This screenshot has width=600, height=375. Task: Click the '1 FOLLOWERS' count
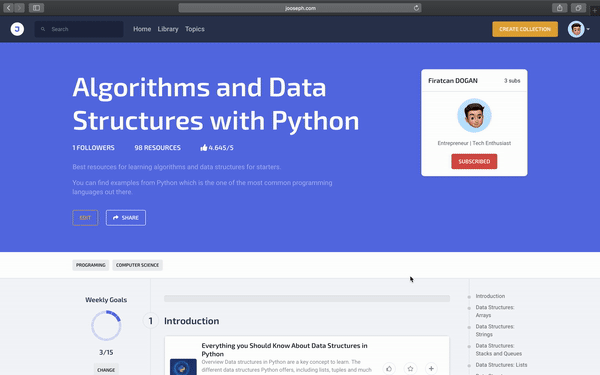point(93,148)
